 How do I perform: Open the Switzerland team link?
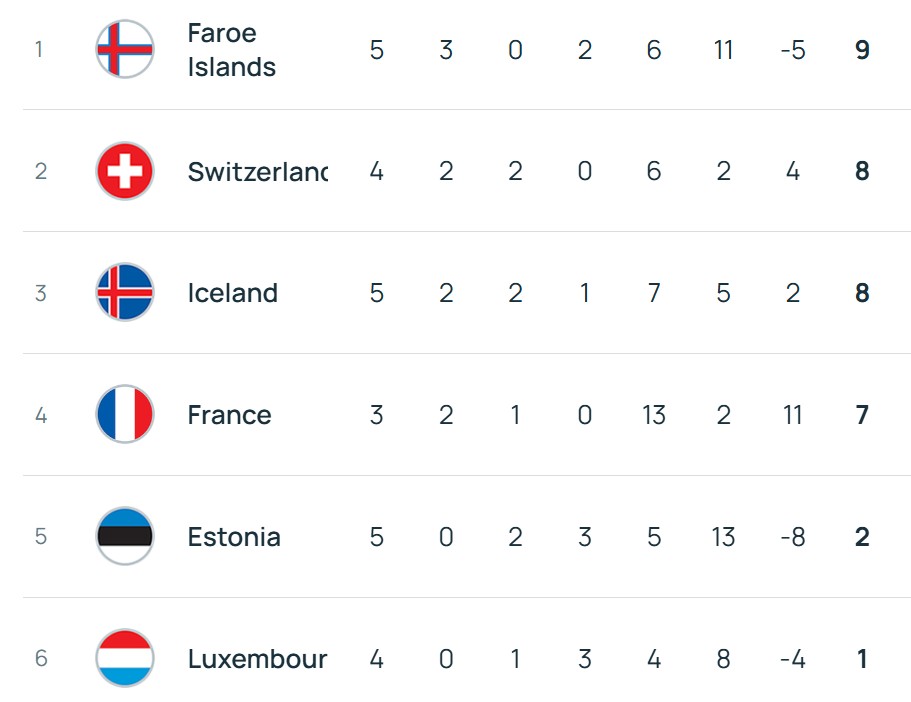click(x=257, y=172)
